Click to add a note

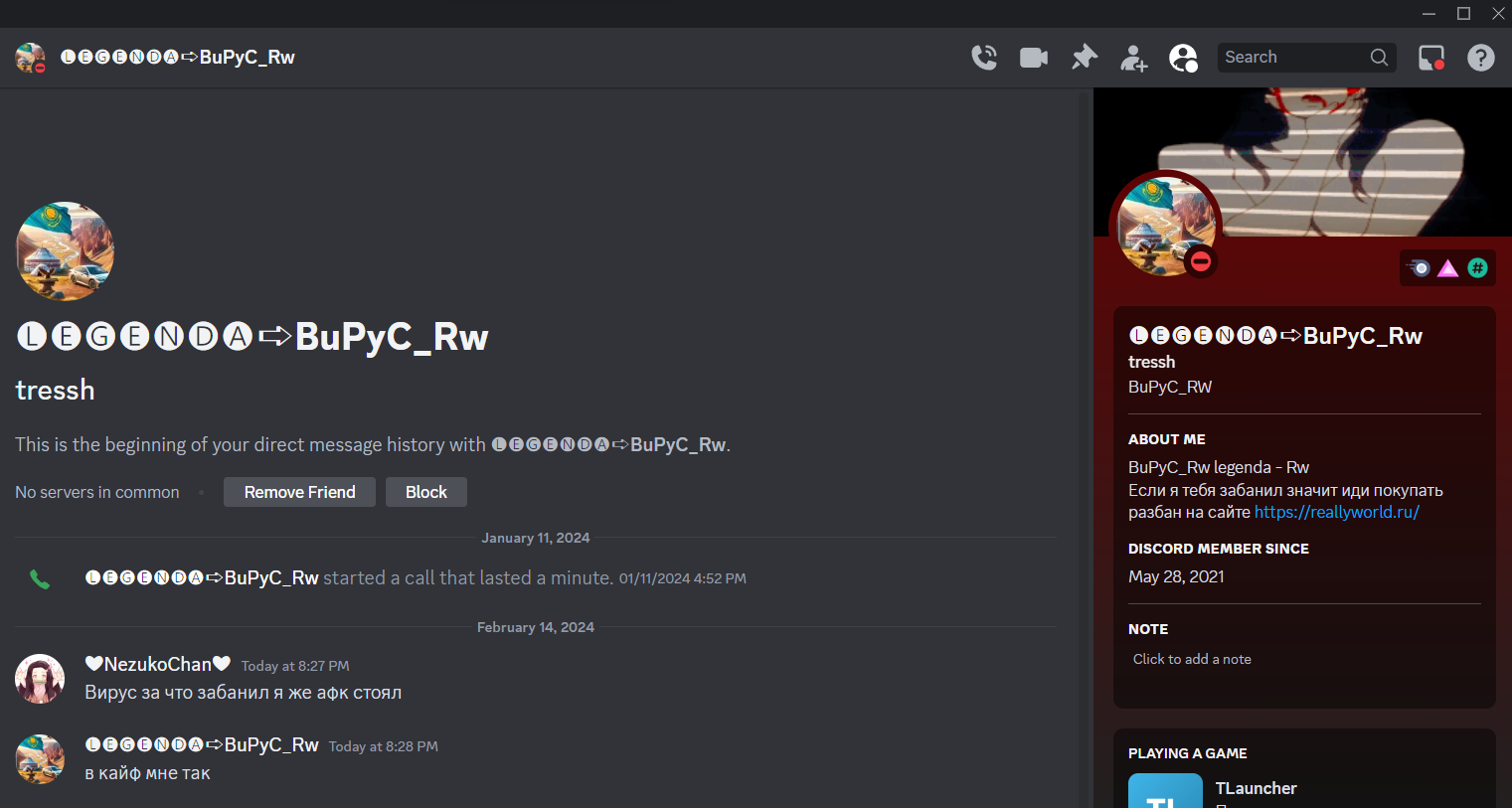[x=1192, y=659]
